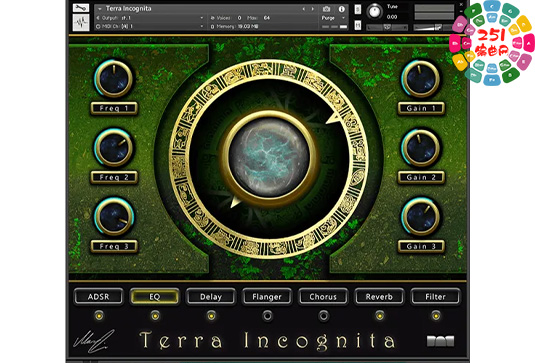Open instrument edit mode with wrench icon
535x363 pixels.
[81, 8]
